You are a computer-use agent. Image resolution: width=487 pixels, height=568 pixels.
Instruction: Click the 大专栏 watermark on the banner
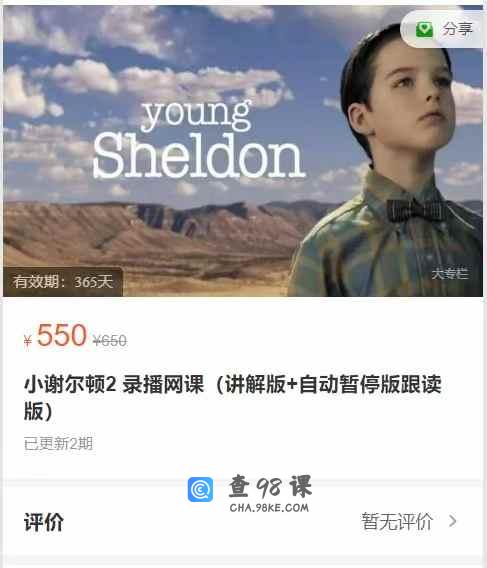tap(450, 273)
